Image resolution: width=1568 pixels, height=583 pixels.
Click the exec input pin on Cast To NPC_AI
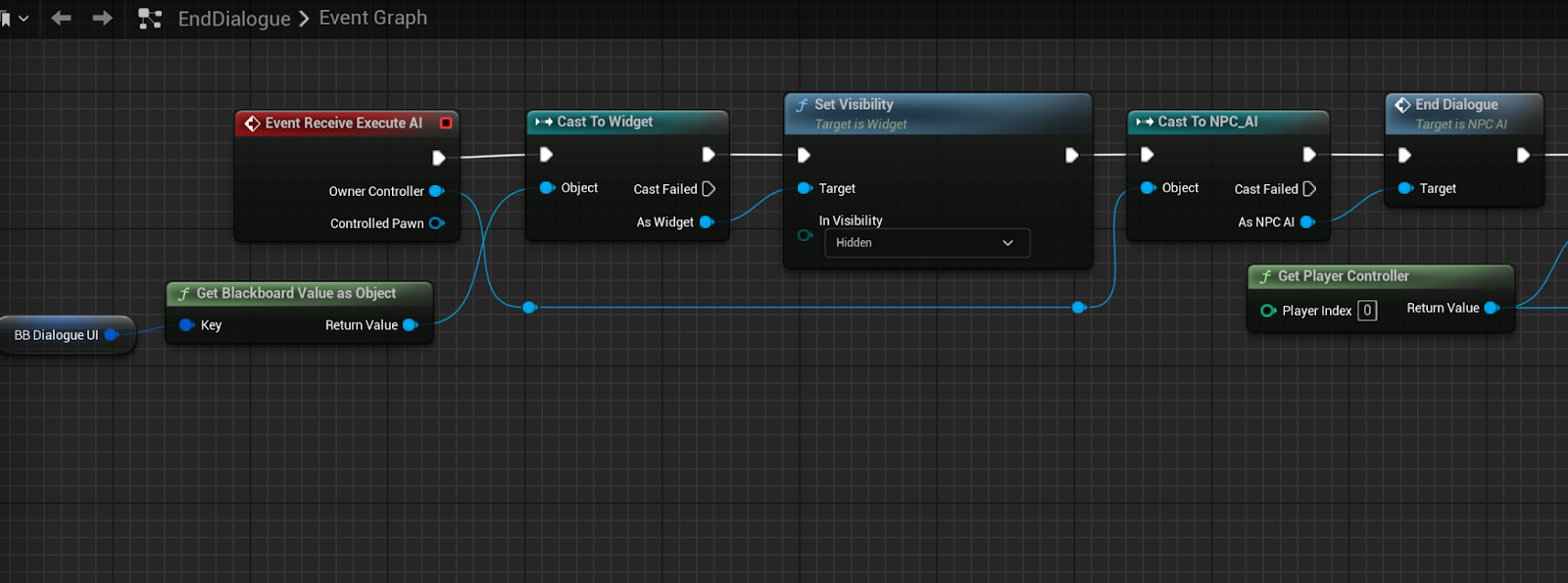point(1148,155)
